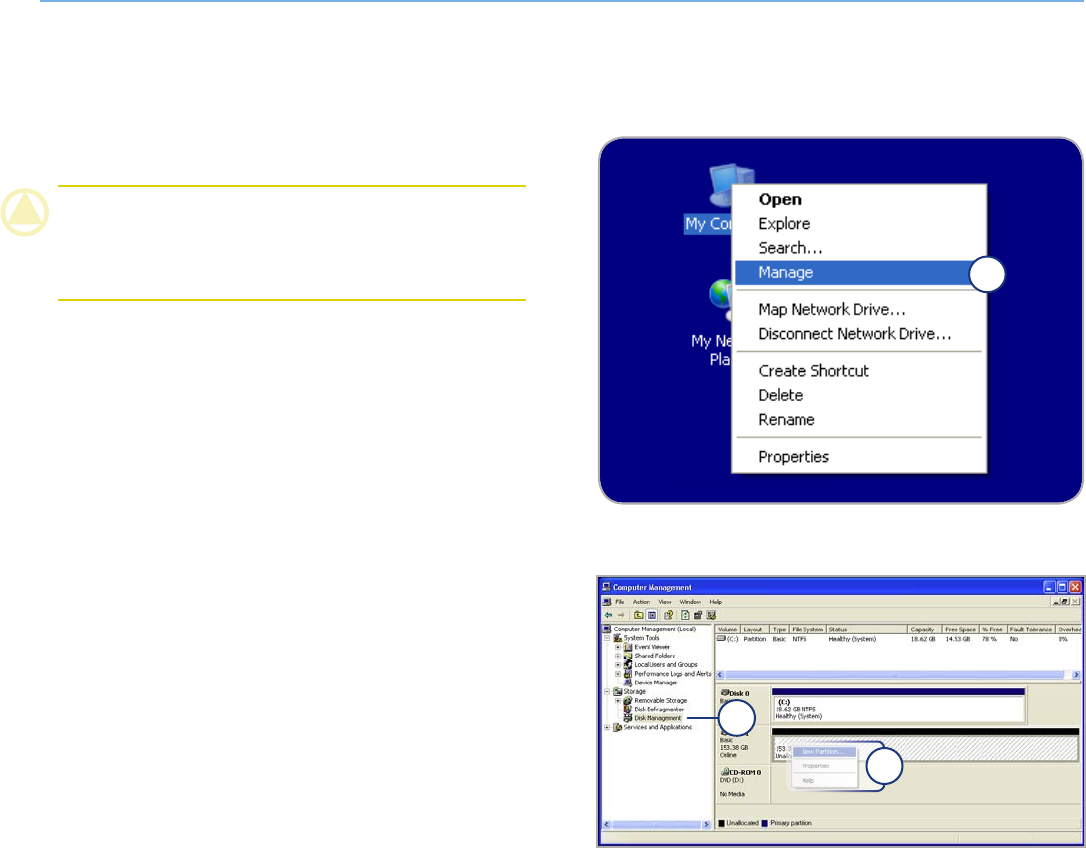Click the Storage tree icon
The height and width of the screenshot is (848, 1086).
click(x=618, y=691)
